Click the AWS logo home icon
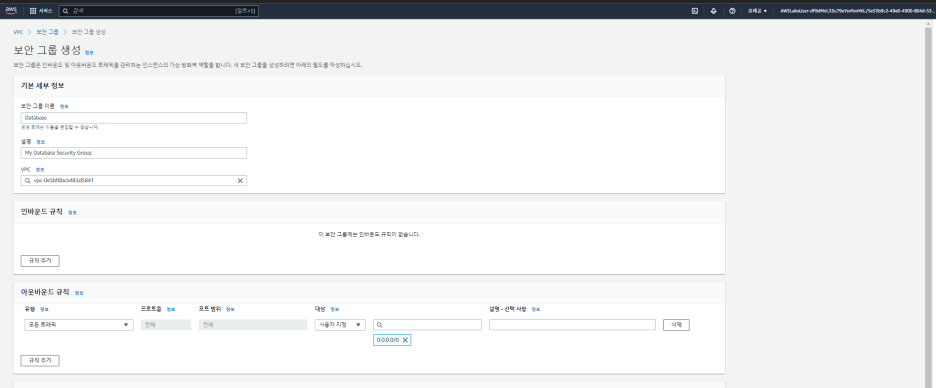The width and height of the screenshot is (936, 388). pyautogui.click(x=11, y=10)
